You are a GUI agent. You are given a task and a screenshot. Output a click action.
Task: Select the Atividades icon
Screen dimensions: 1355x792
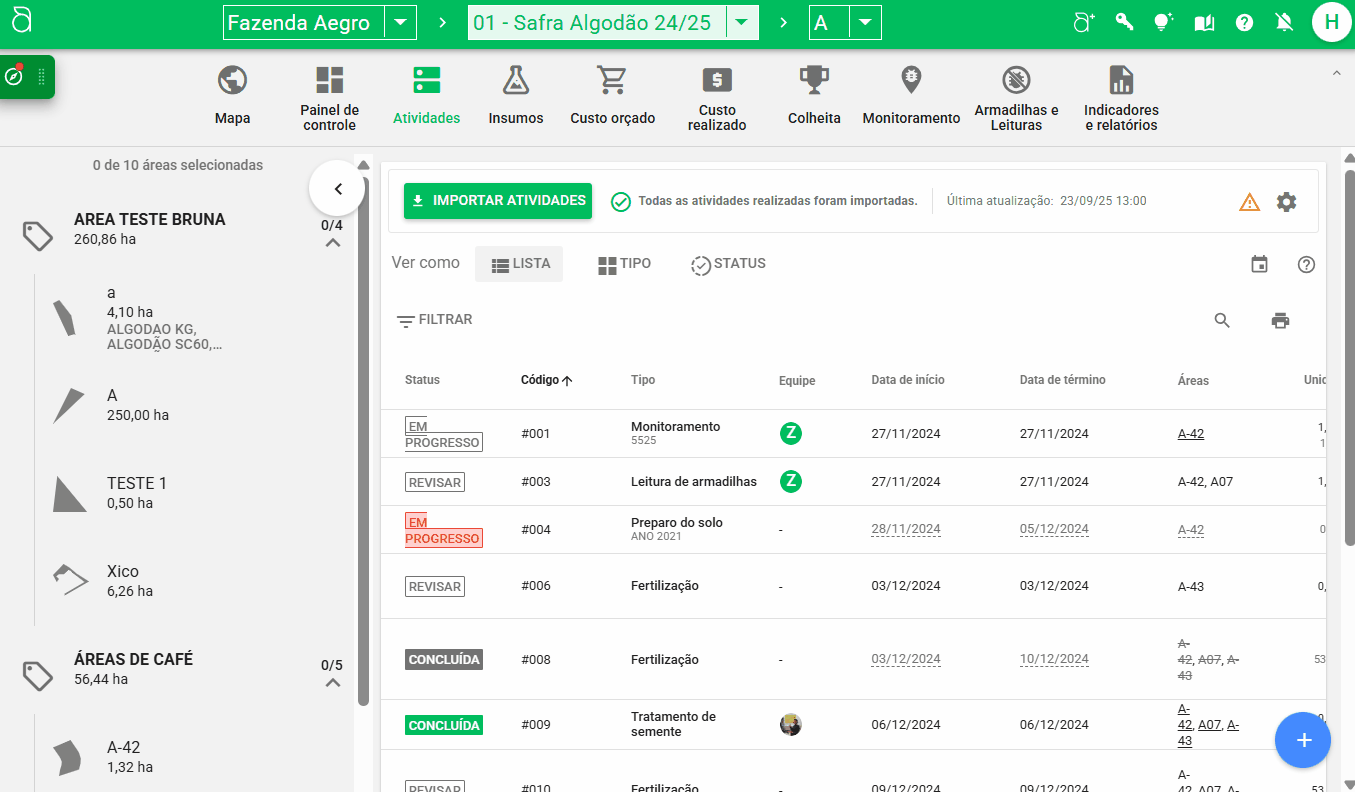click(x=426, y=80)
